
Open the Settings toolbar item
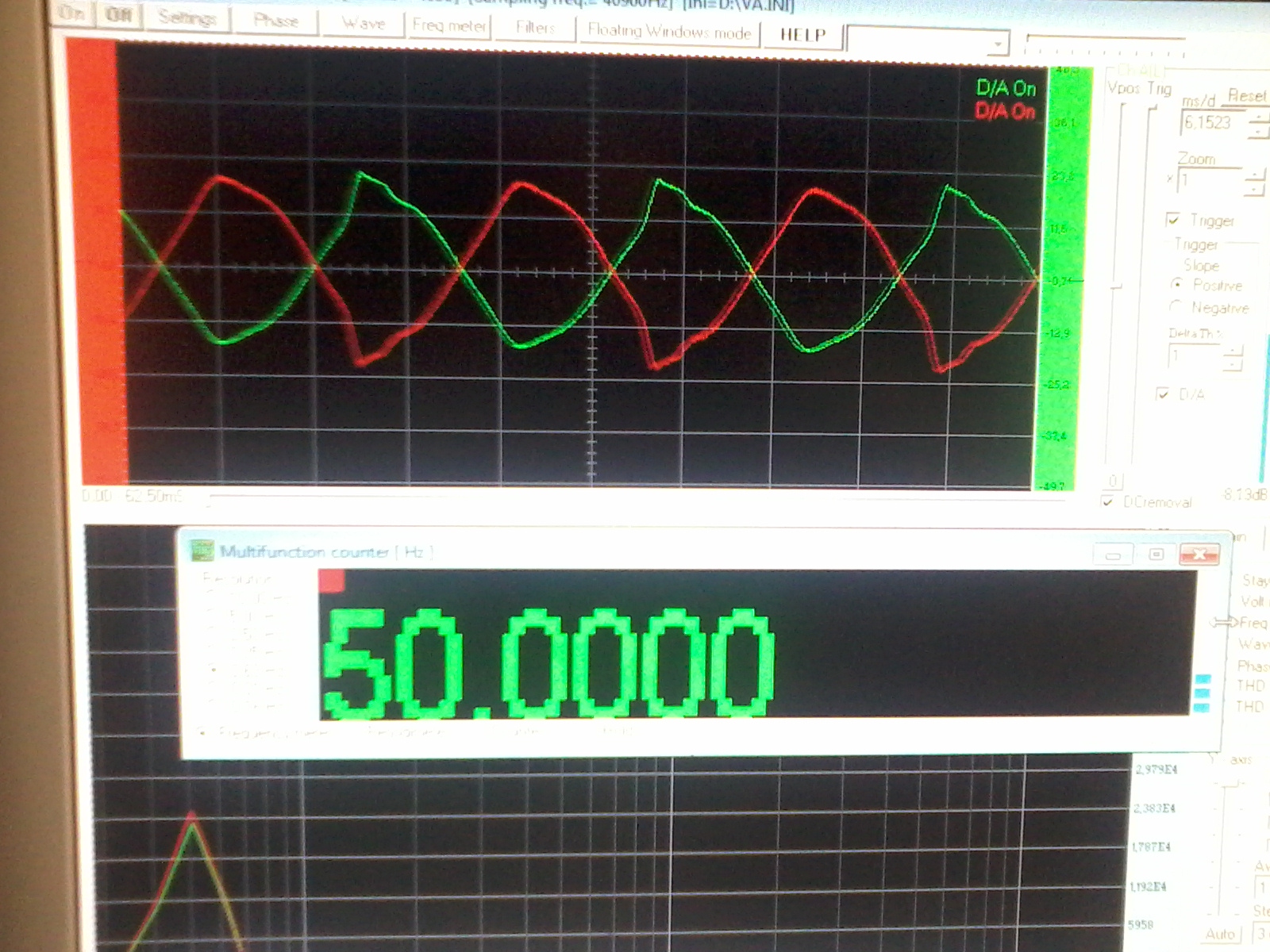tap(187, 17)
